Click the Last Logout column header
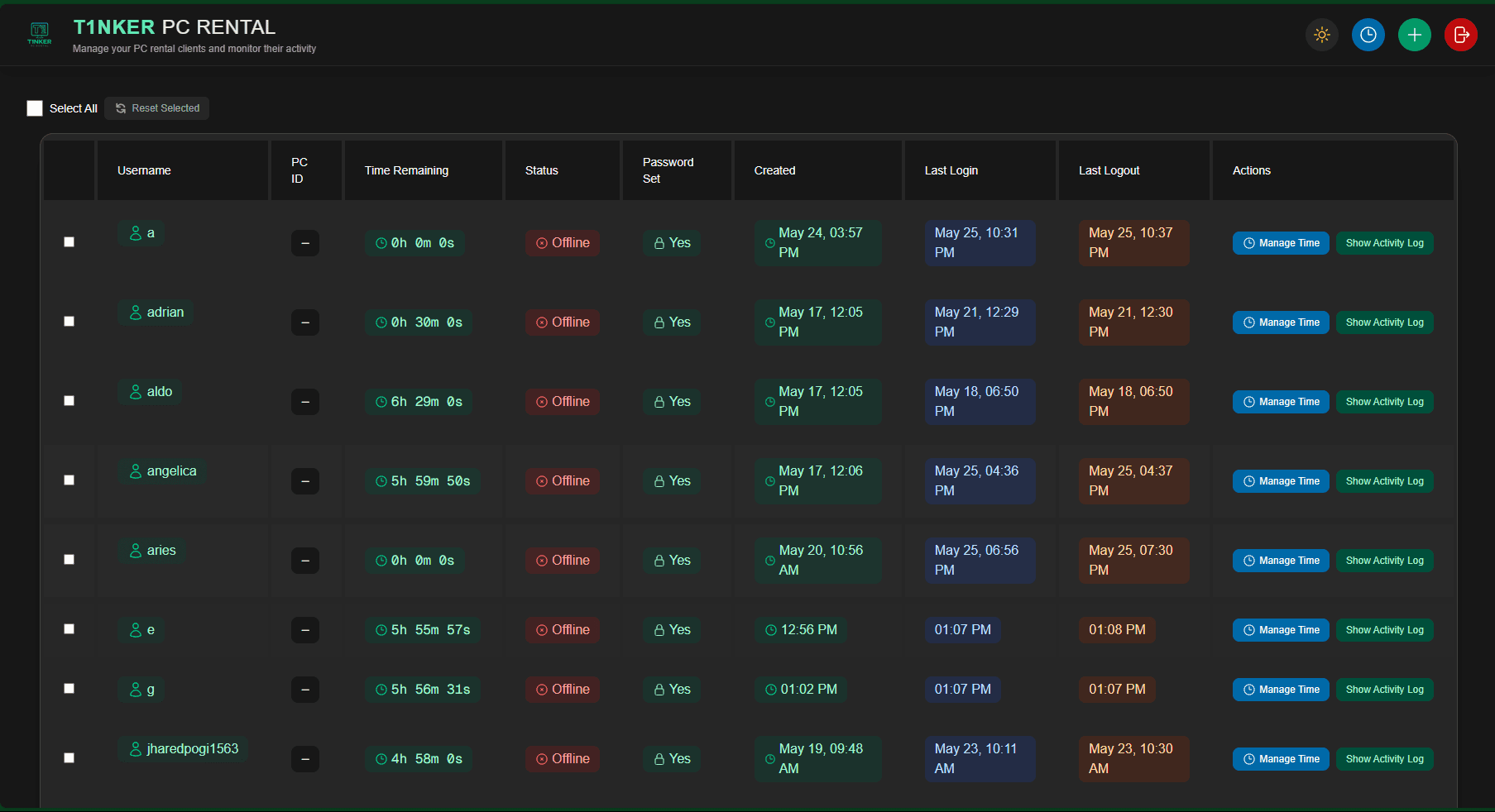1495x812 pixels. [1134, 170]
